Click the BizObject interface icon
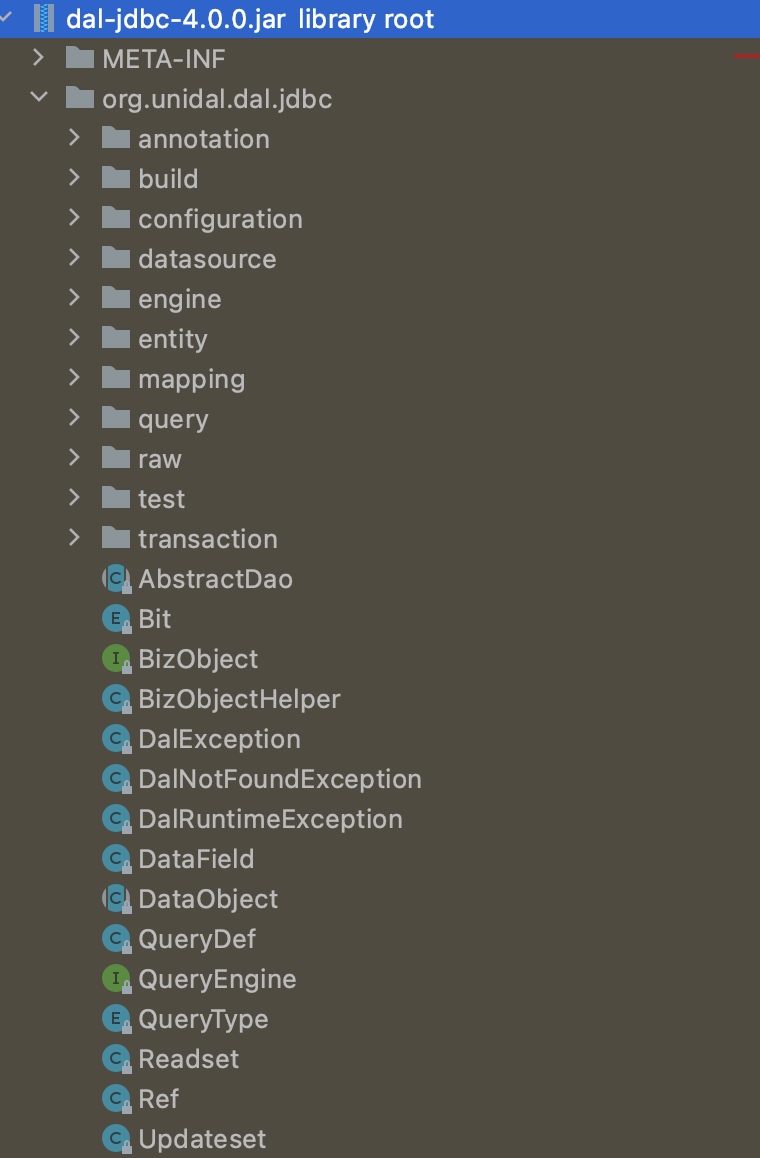The width and height of the screenshot is (760, 1158). click(x=117, y=659)
